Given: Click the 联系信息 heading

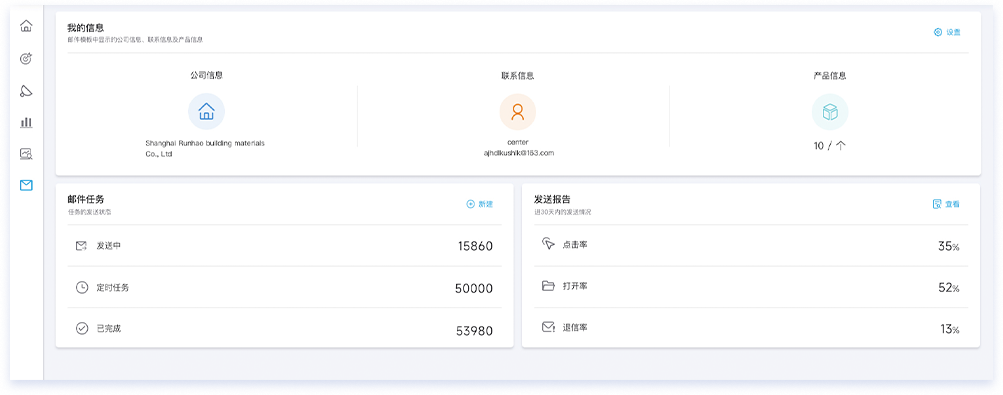Looking at the screenshot, I should click(x=517, y=75).
